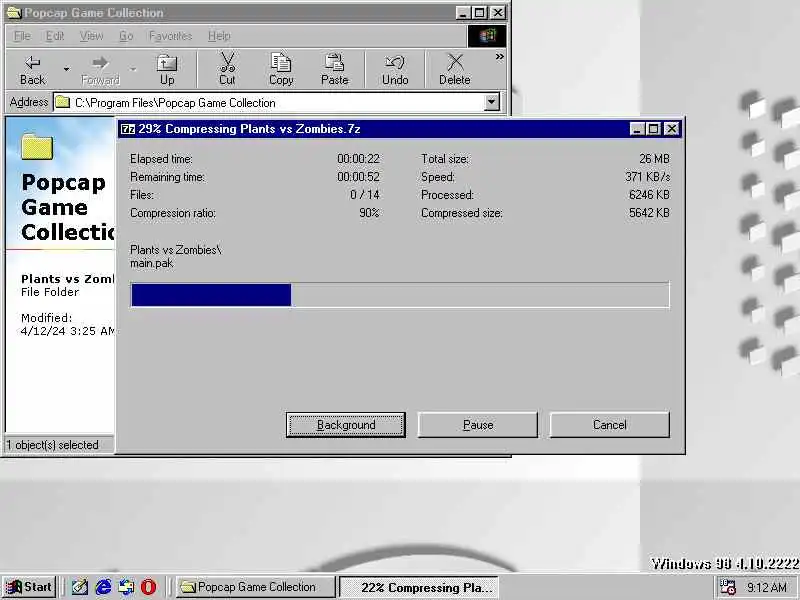This screenshot has height=600, width=800.
Task: Open the Favorites menu
Action: click(x=170, y=36)
